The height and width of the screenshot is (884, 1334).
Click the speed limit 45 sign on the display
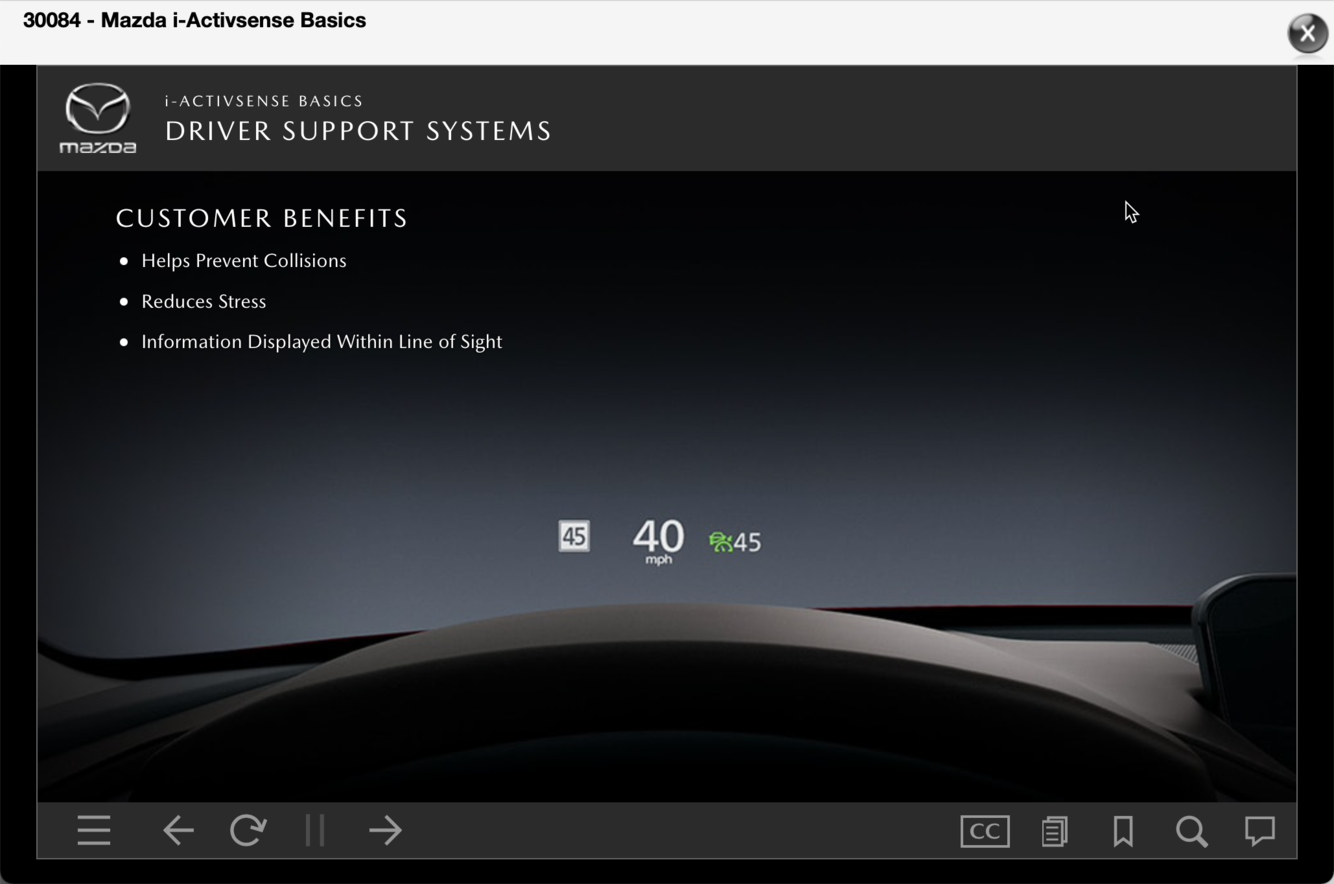pyautogui.click(x=574, y=537)
